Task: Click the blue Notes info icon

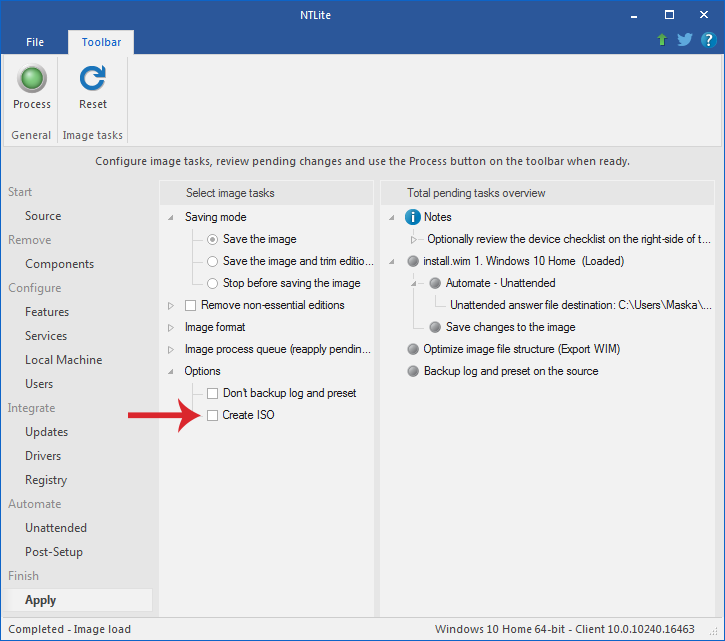Action: pos(412,217)
